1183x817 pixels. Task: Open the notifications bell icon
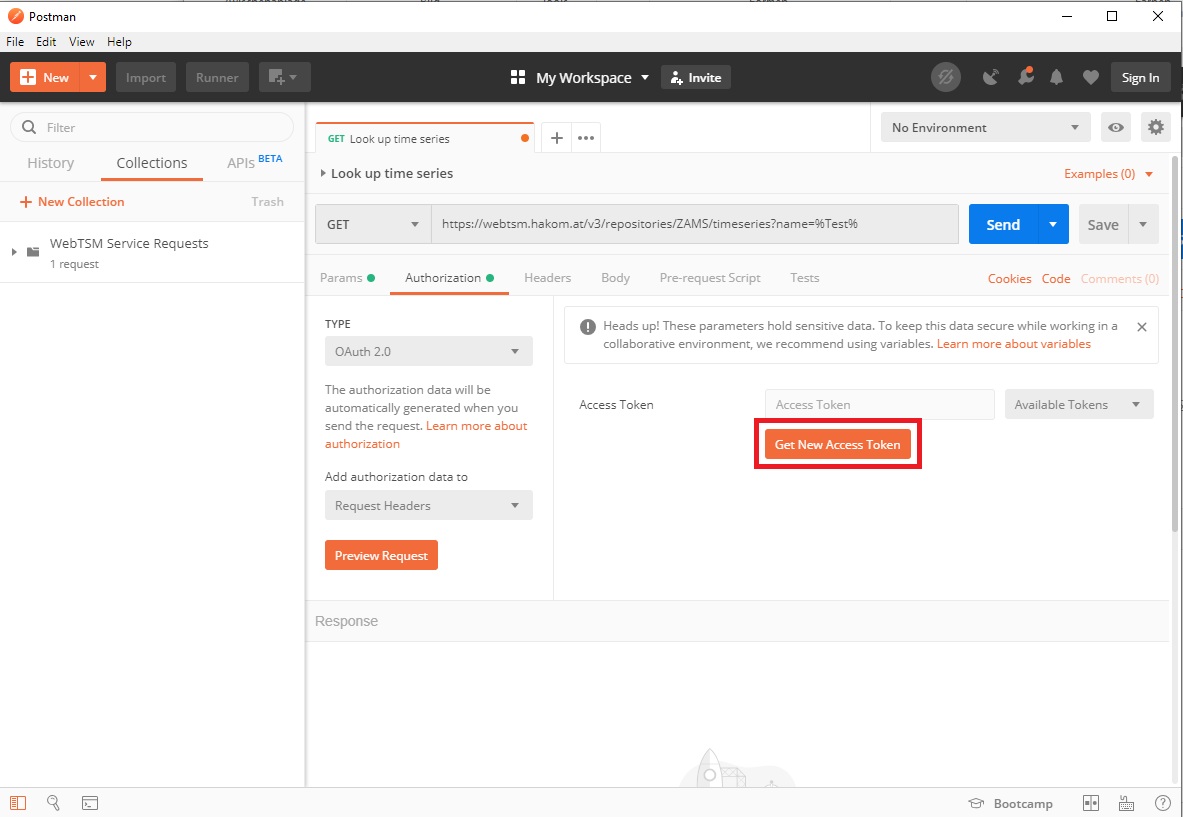coord(1057,78)
